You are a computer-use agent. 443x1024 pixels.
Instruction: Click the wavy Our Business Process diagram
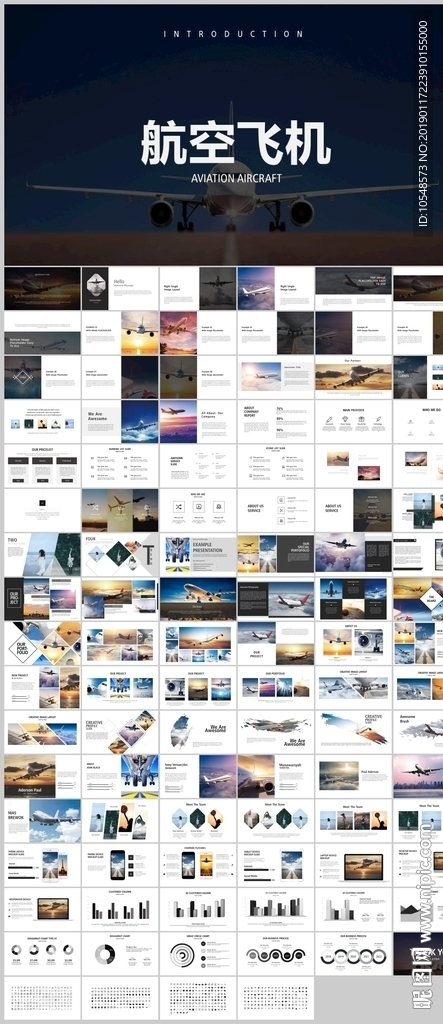point(275,957)
